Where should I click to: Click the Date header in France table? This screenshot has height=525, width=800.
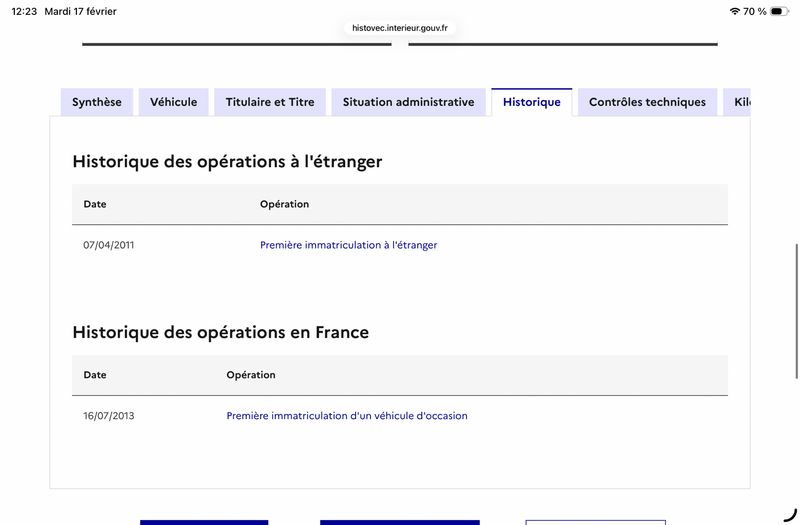(95, 375)
